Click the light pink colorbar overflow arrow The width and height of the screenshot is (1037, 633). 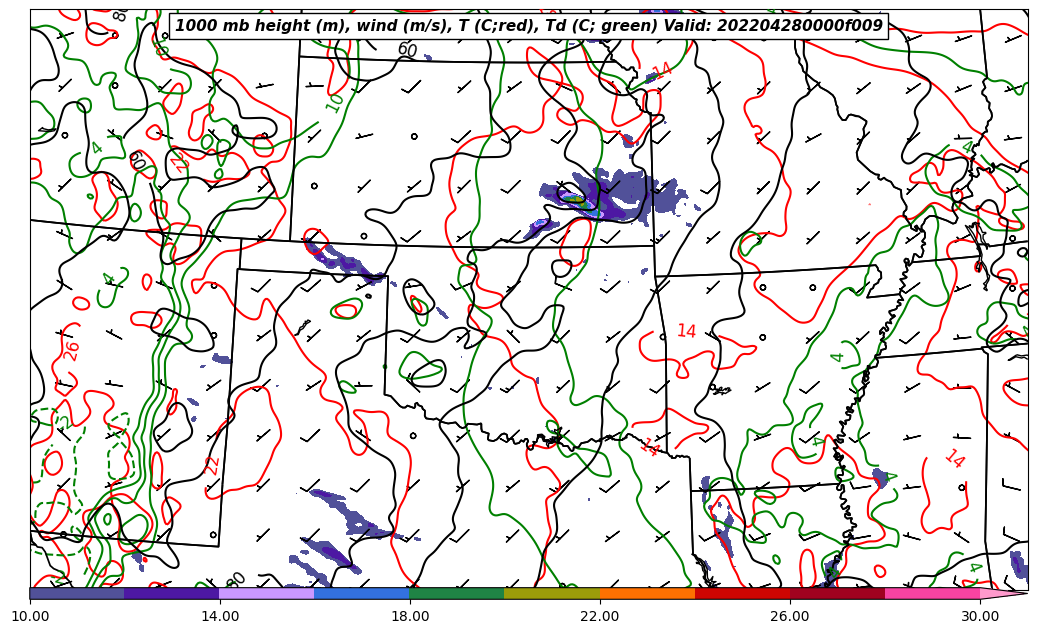point(1003,593)
